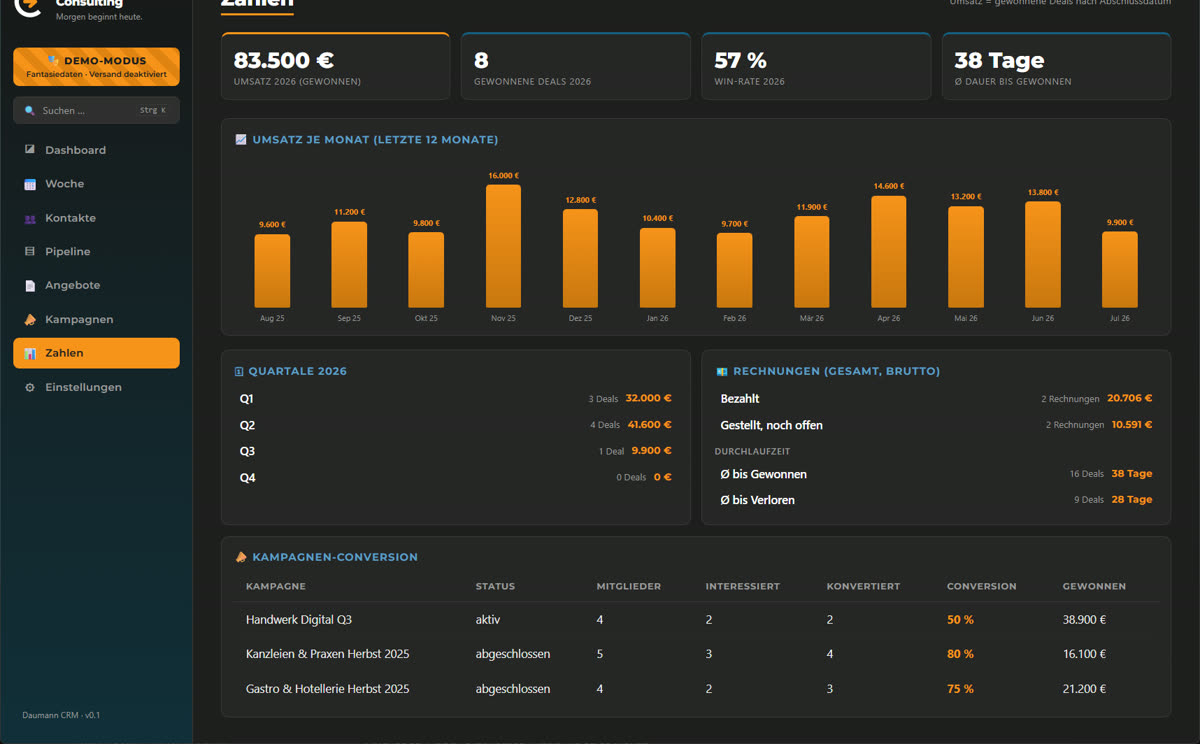Go to Kontakte in the sidebar
Image resolution: width=1200 pixels, height=744 pixels.
pos(96,218)
